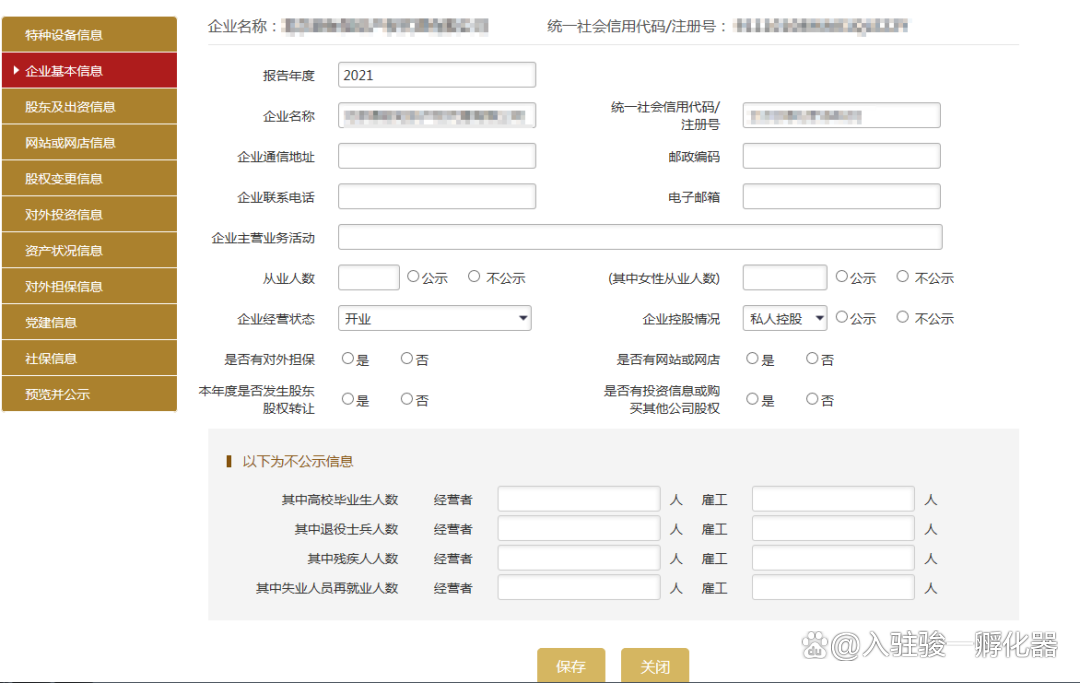Select 公示 for 从业人数
Screen dimensions: 1080x683
(413, 276)
